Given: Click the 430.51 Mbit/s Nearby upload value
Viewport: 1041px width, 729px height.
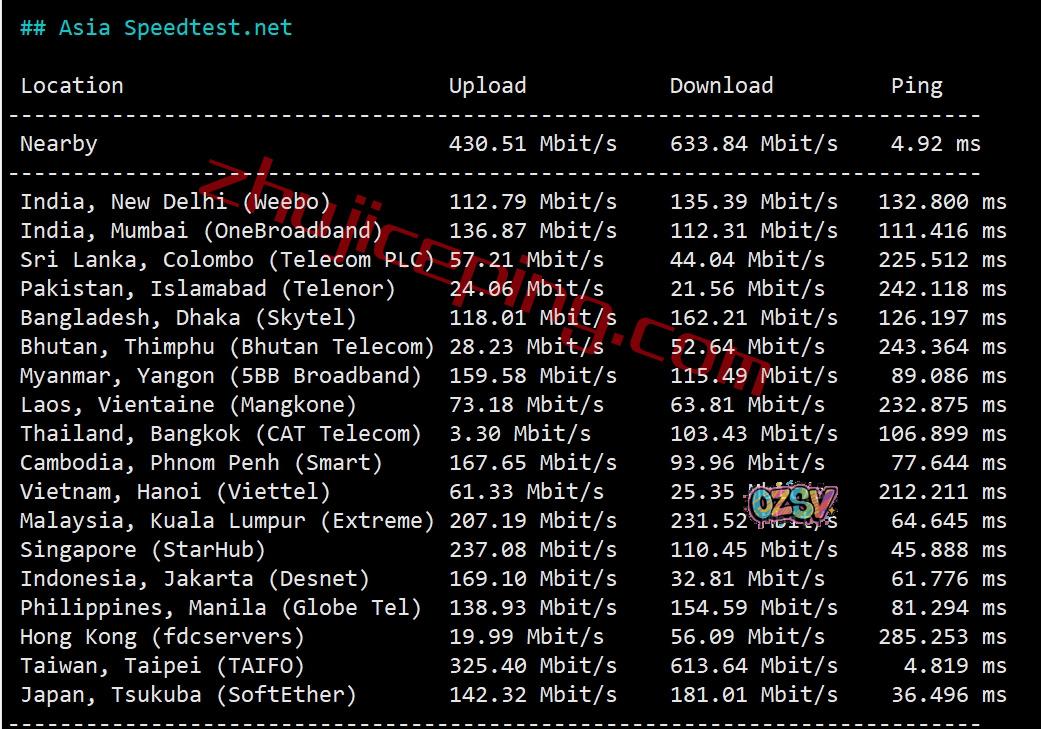Looking at the screenshot, I should click(532, 144).
